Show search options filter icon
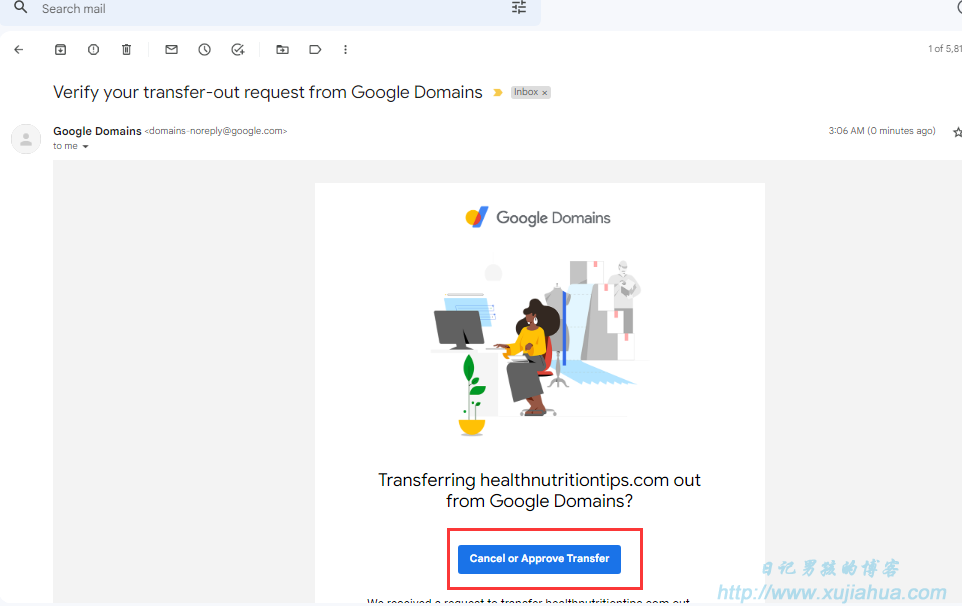Screen dimensions: 962x606 (519, 7)
